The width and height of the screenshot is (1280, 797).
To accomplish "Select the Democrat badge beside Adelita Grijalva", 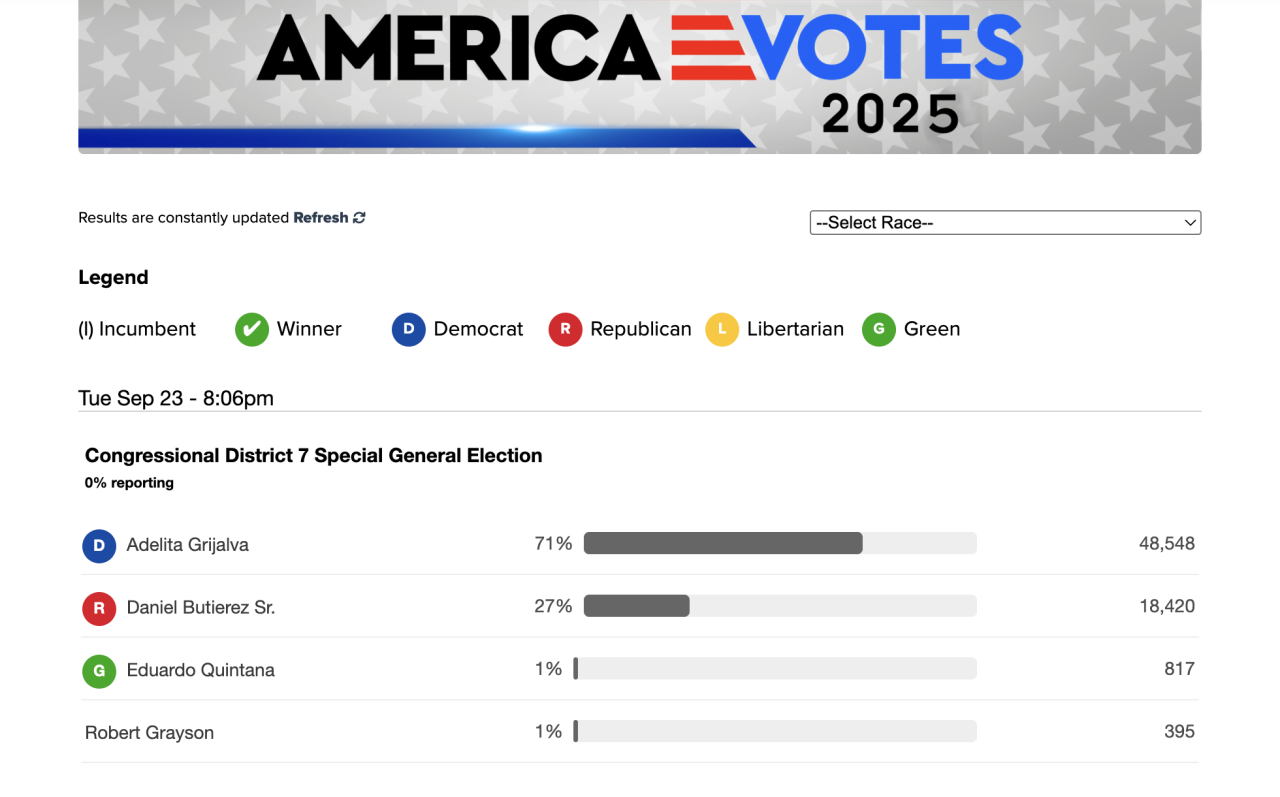I will pyautogui.click(x=99, y=546).
